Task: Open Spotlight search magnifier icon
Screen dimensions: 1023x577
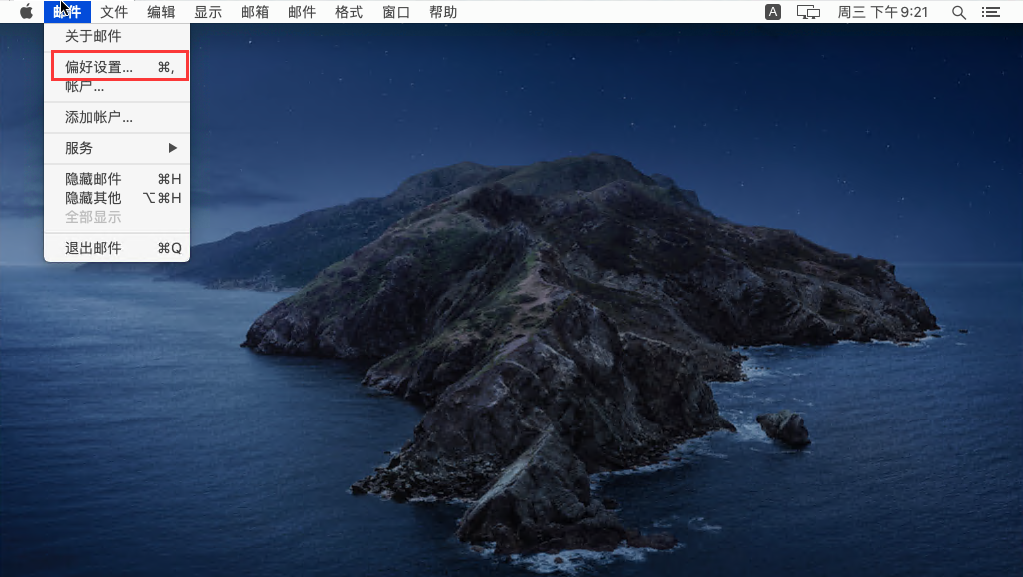Action: pyautogui.click(x=958, y=12)
